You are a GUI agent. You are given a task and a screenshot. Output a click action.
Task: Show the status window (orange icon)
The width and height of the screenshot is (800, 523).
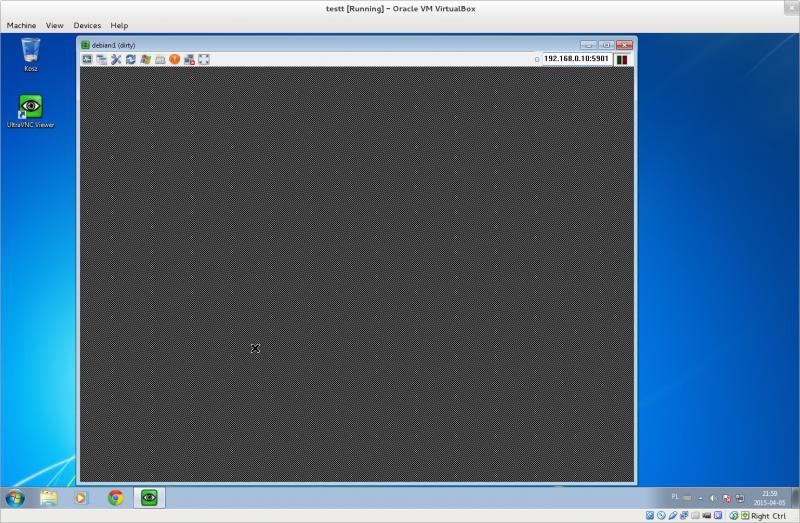tap(175, 59)
